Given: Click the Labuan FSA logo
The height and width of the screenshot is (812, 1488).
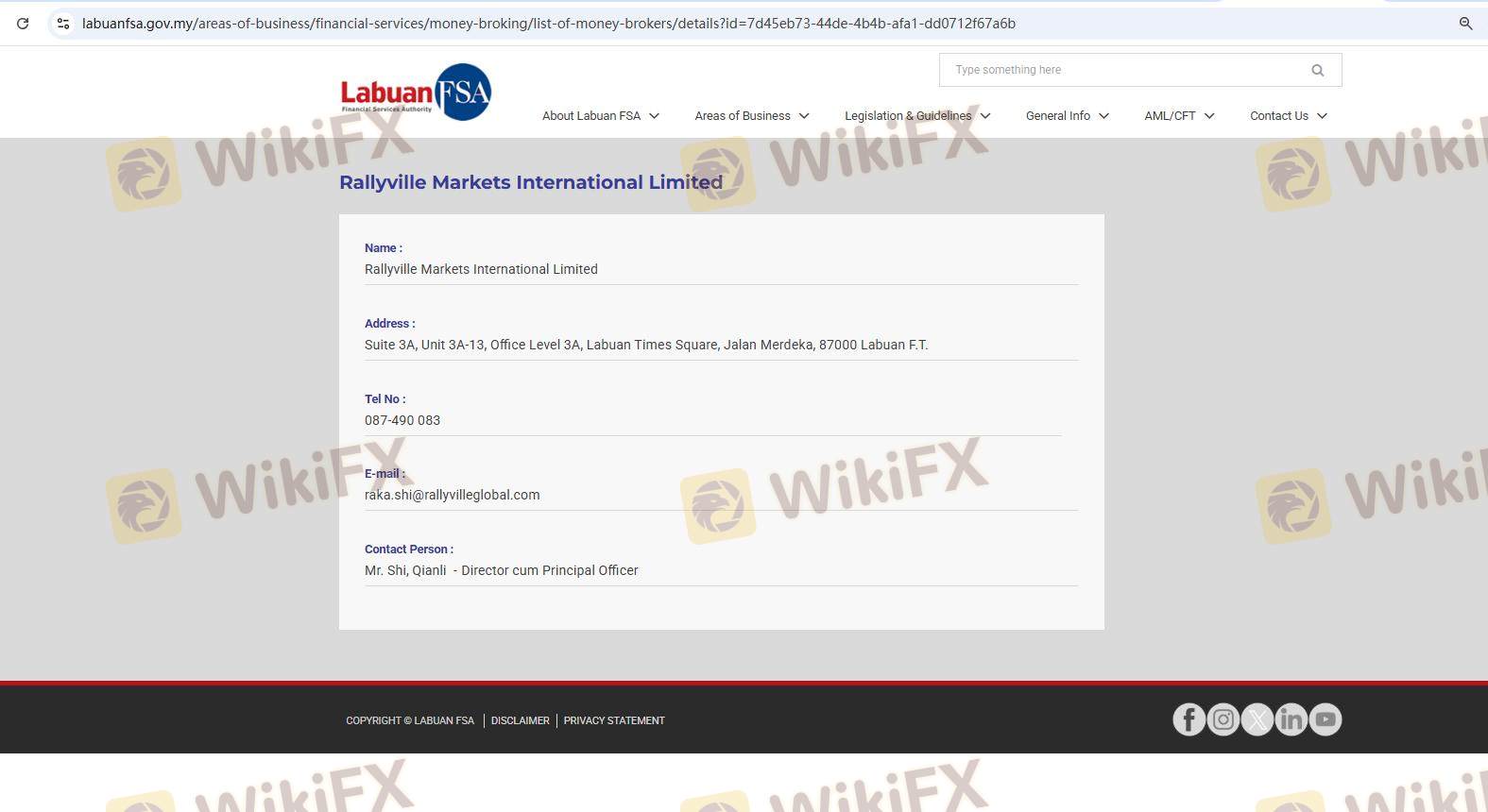Looking at the screenshot, I should coord(416,93).
